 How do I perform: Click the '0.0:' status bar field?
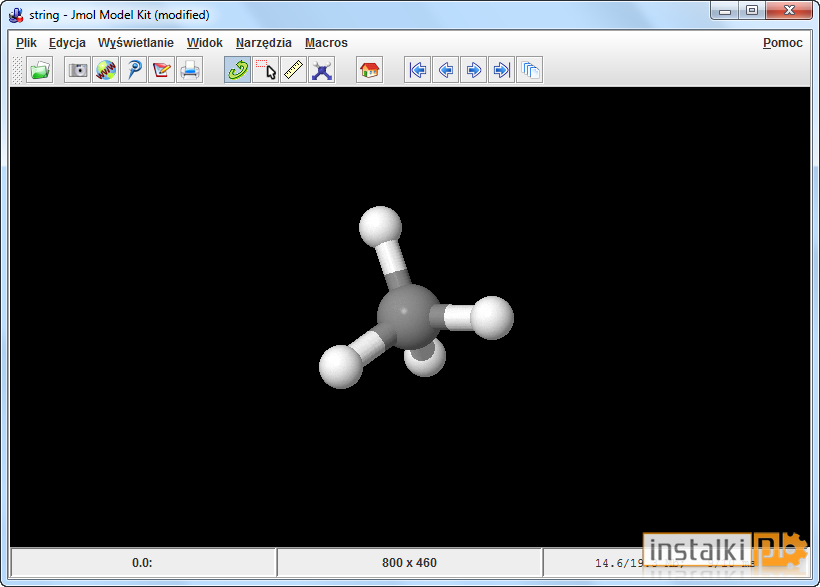point(142,563)
